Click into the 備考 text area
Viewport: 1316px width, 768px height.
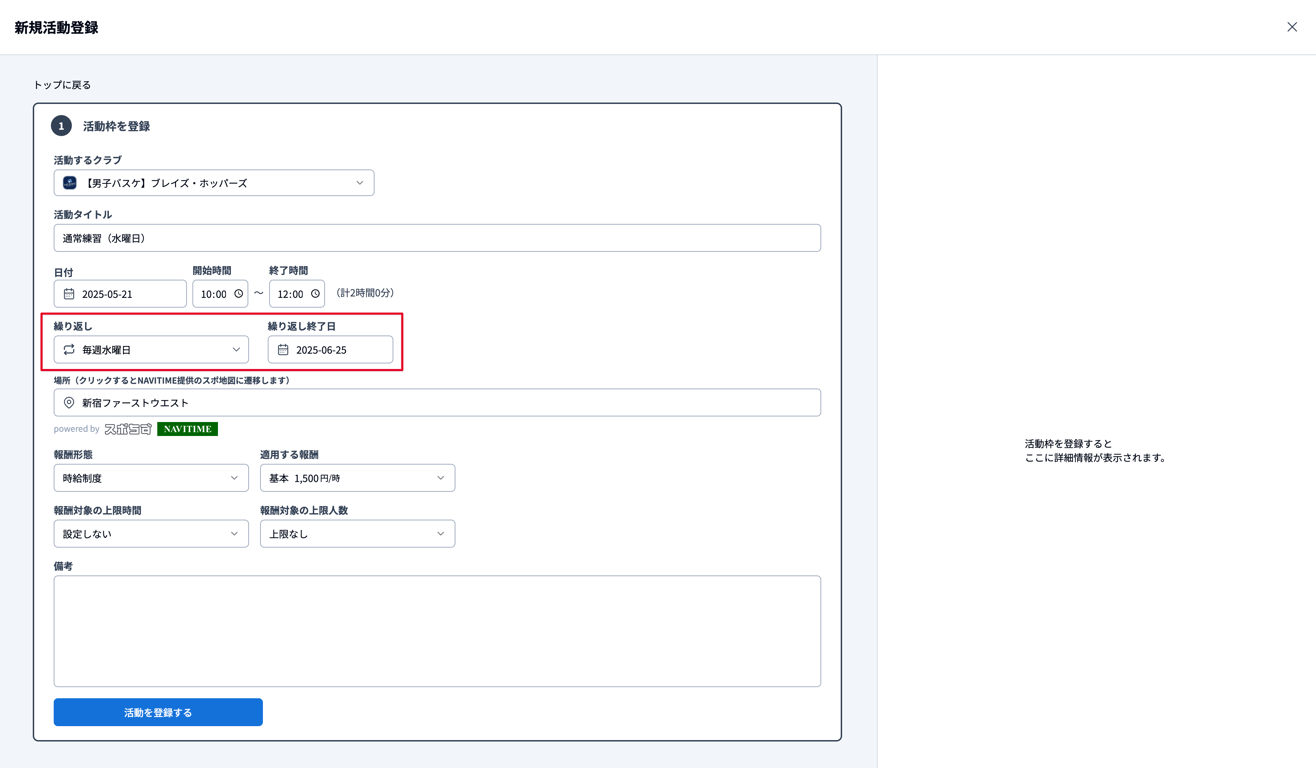point(437,631)
